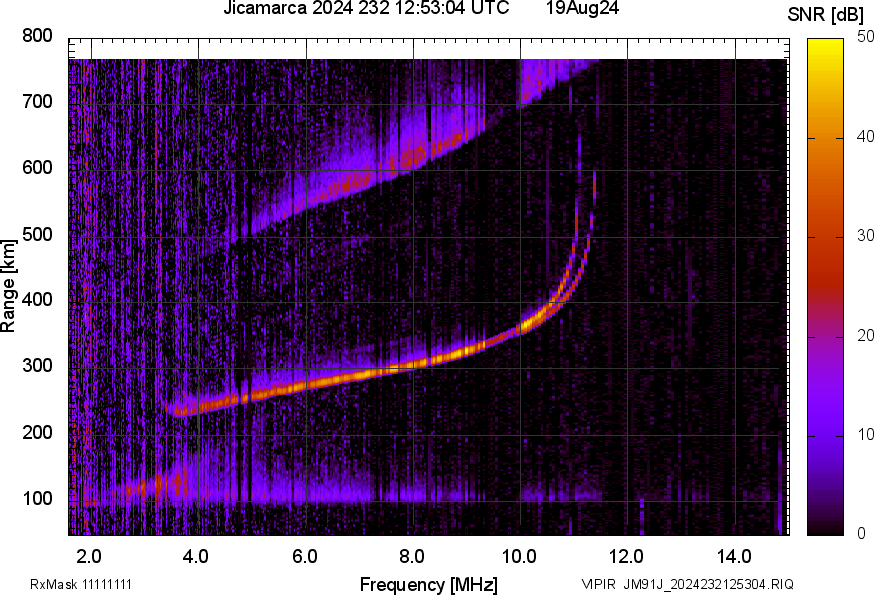The height and width of the screenshot is (595, 874).
Task: Click frequency tick label 6.0
Action: 304,557
